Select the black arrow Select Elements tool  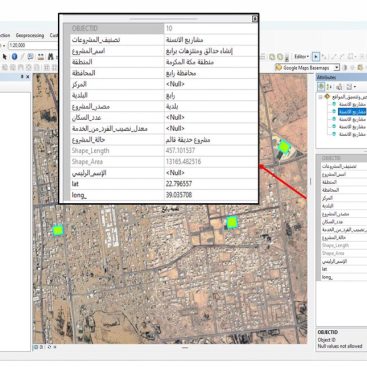point(5,57)
